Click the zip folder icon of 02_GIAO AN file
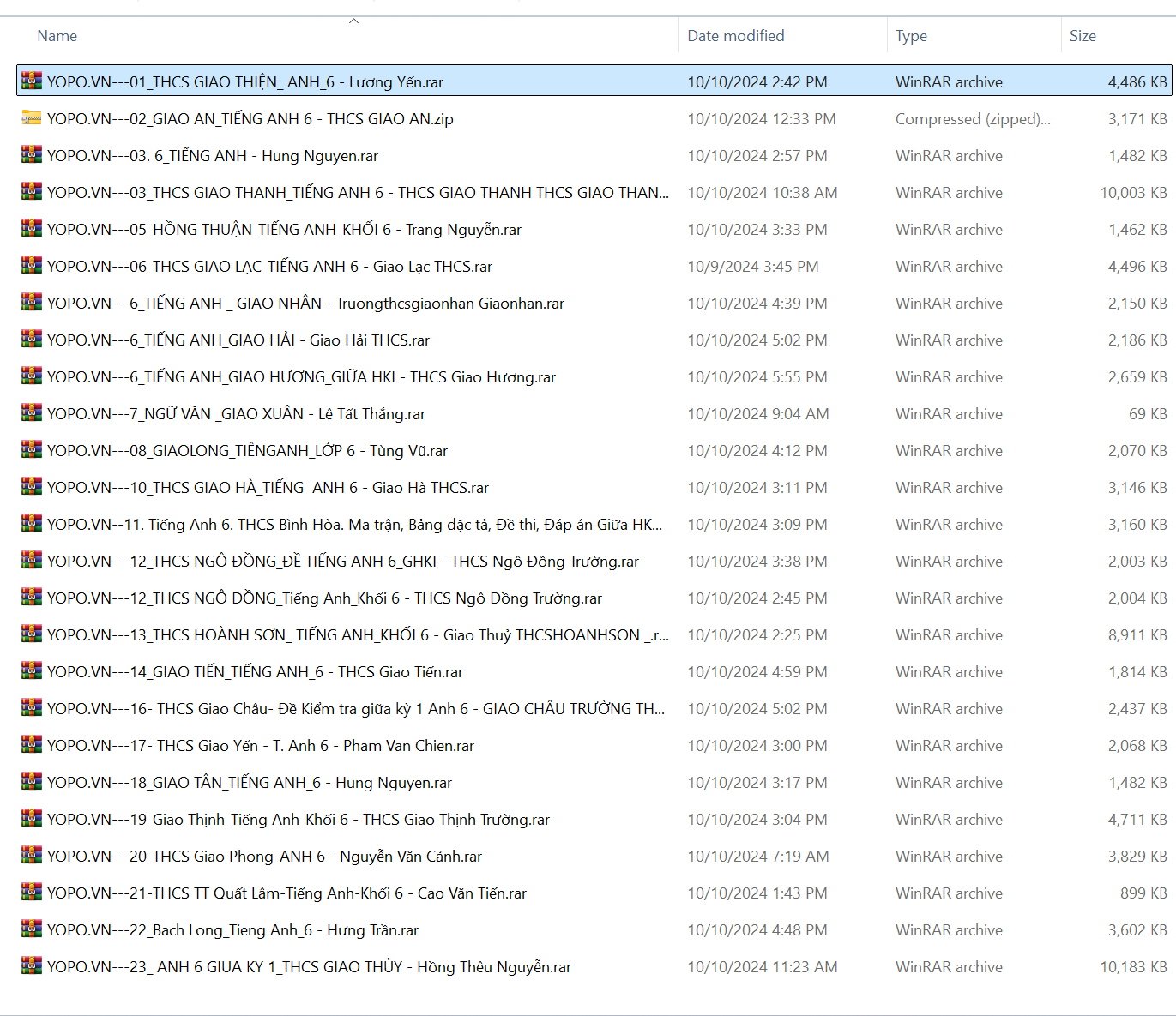This screenshot has height=1016, width=1176. click(x=32, y=118)
